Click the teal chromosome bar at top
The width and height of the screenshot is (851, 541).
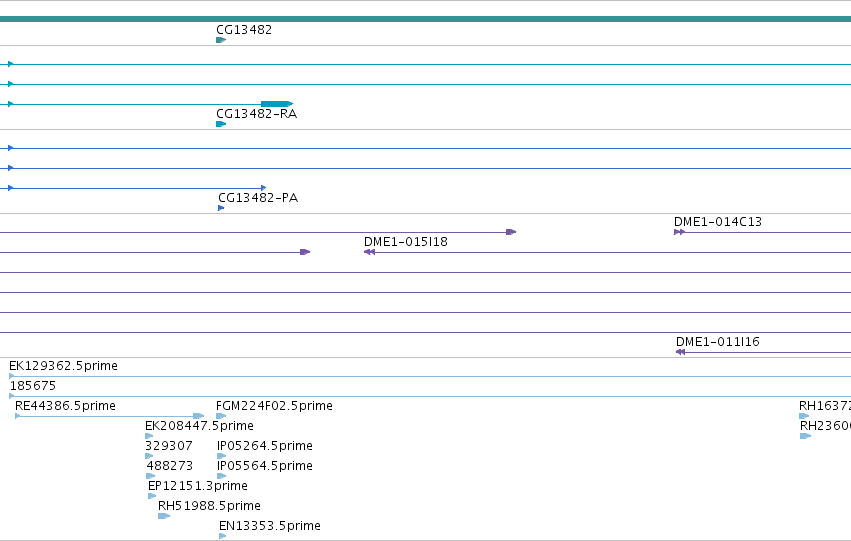pos(426,19)
